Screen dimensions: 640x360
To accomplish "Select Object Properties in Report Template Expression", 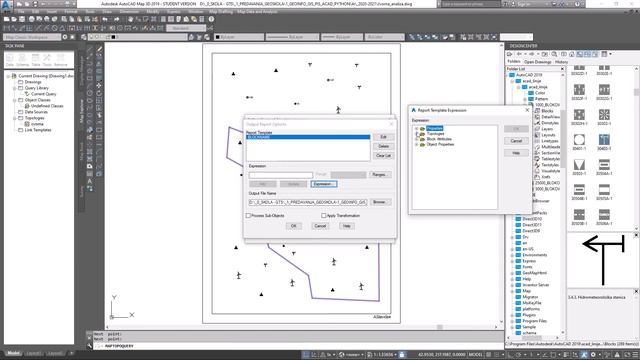I will pos(440,144).
